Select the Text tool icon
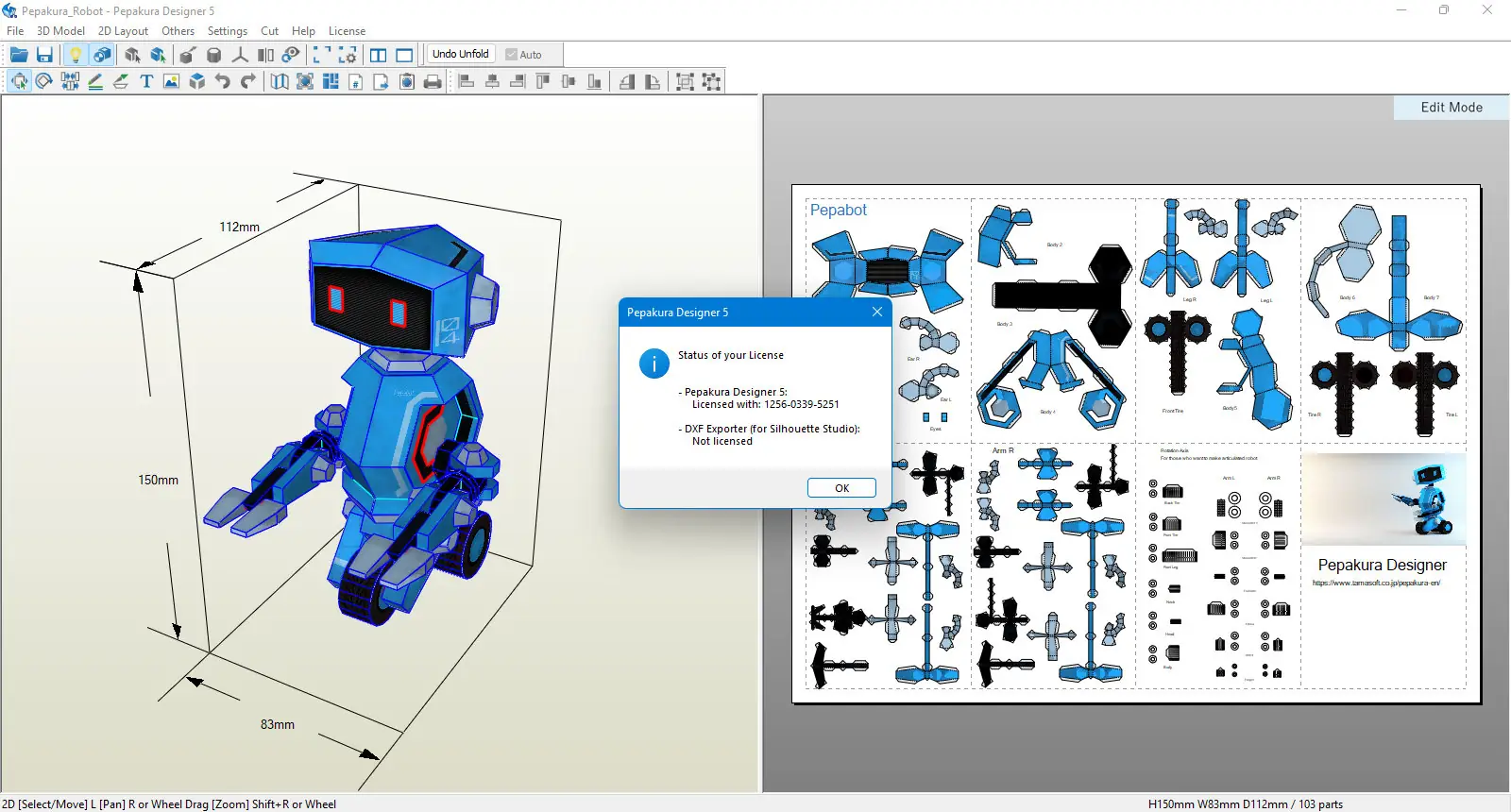This screenshot has width=1511, height=812. [146, 81]
